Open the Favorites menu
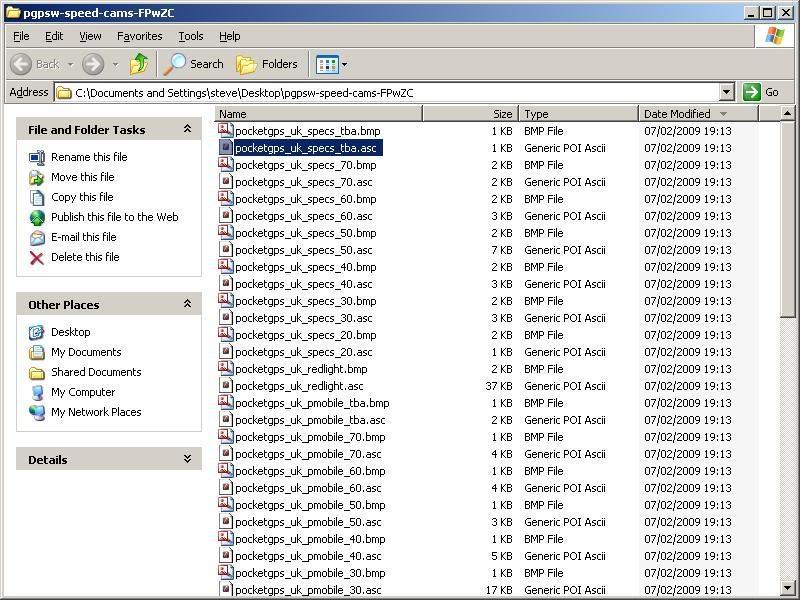 [x=139, y=36]
